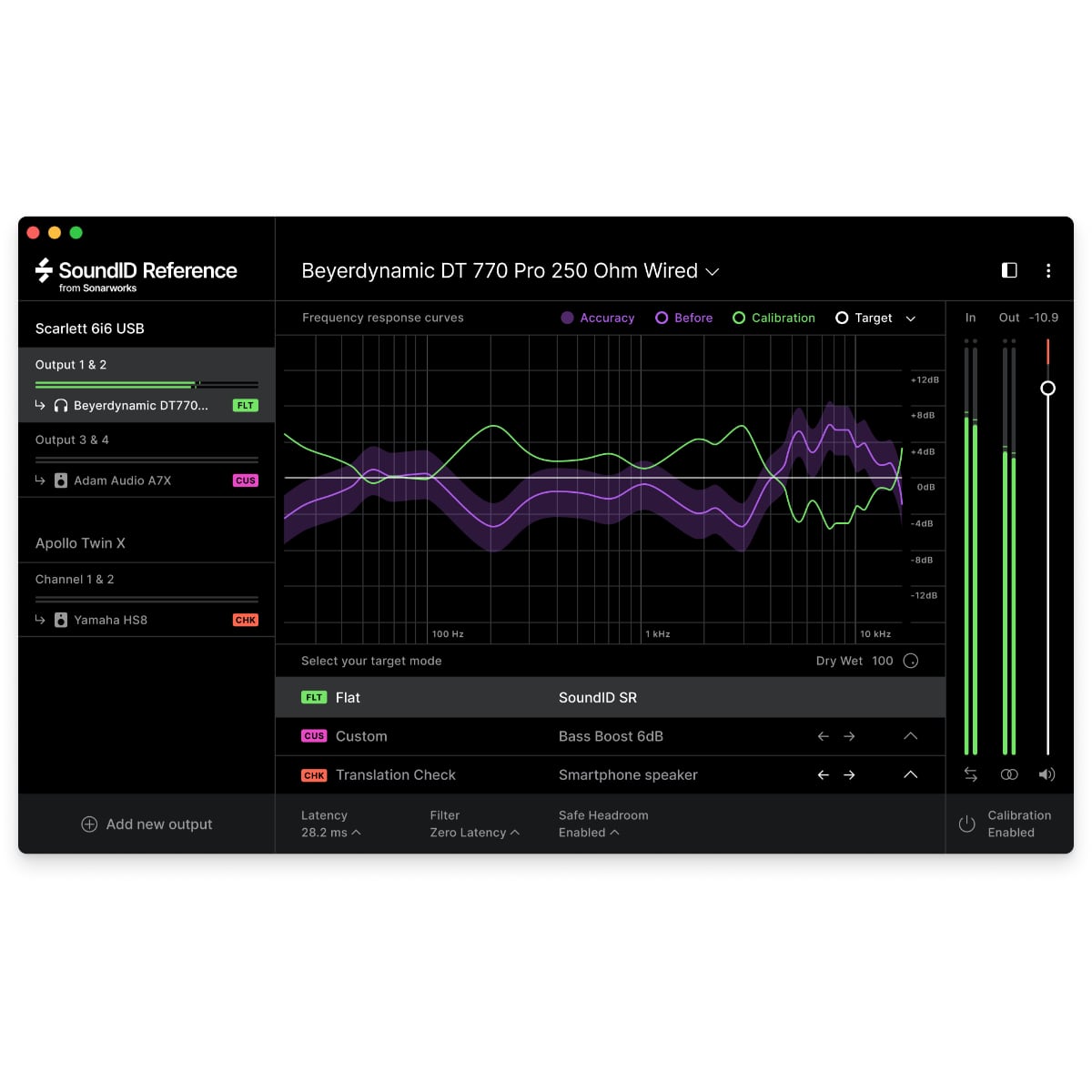The height and width of the screenshot is (1092, 1092).
Task: Click the headphones icon beside Beyerdynamic DT770
Action: coord(60,406)
